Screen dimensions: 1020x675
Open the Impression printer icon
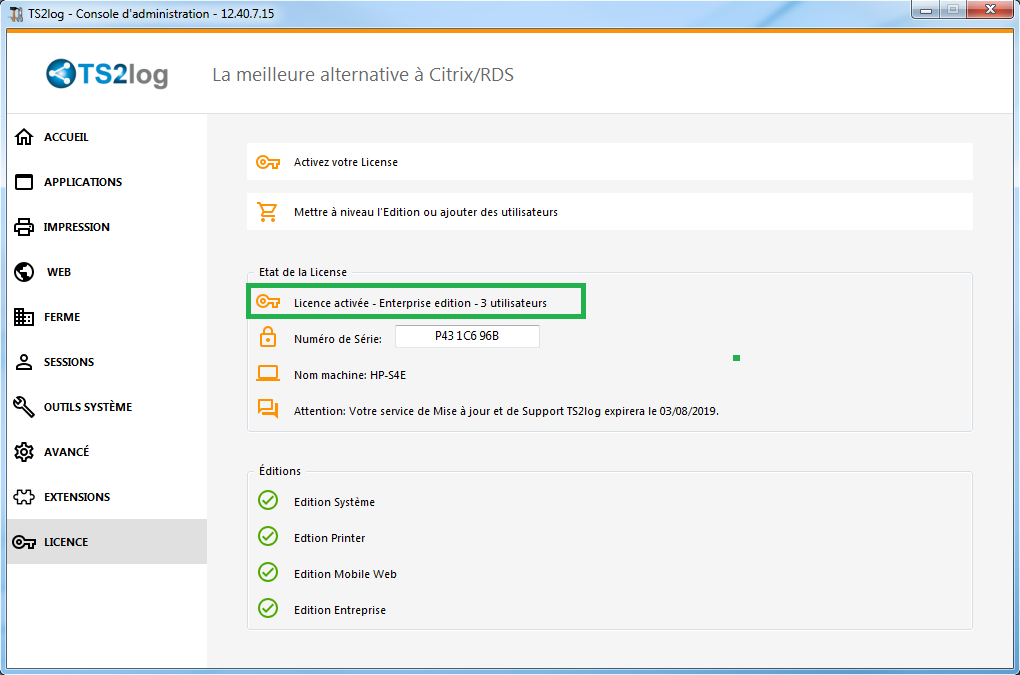(x=24, y=227)
